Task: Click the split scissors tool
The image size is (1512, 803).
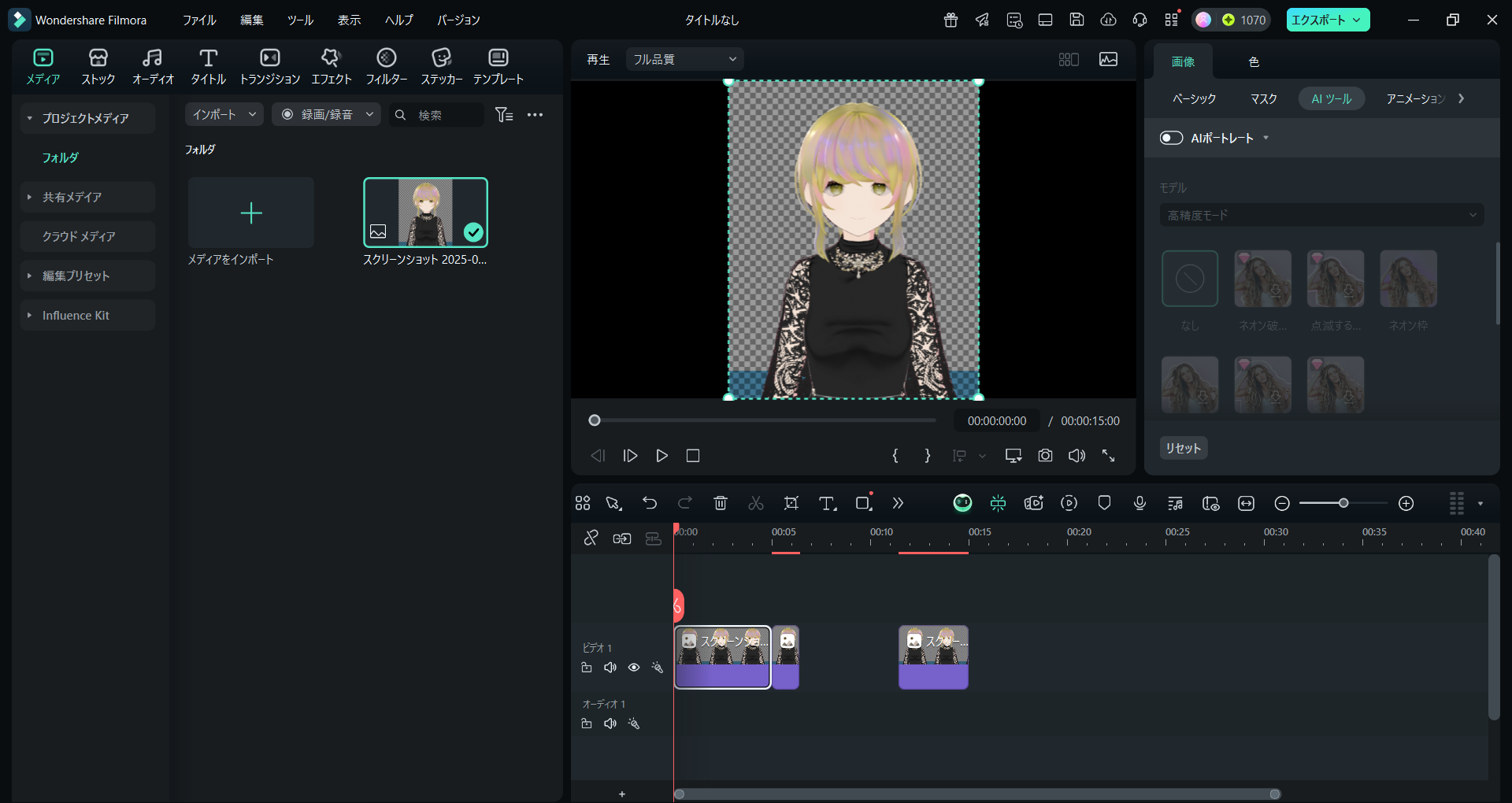Action: [x=756, y=503]
